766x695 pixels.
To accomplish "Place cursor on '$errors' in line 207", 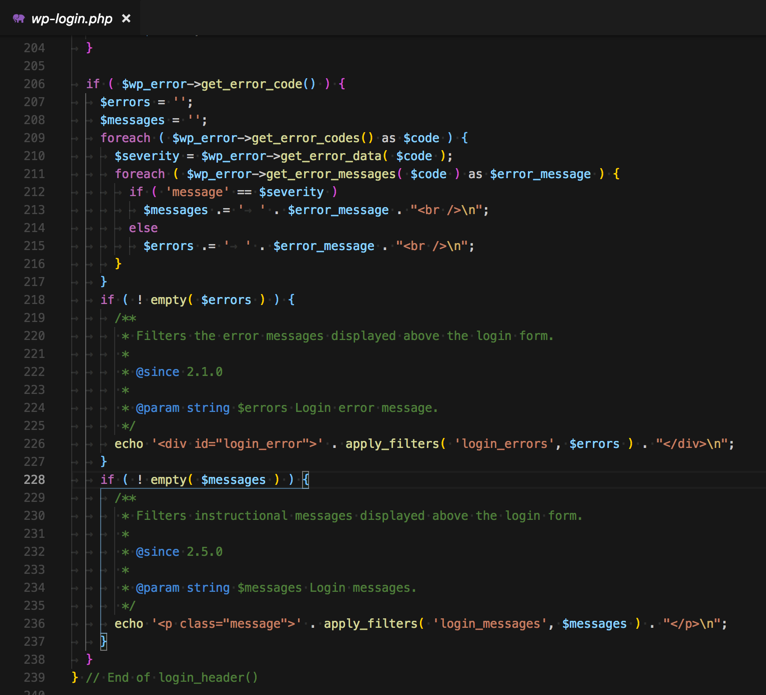I will click(125, 102).
